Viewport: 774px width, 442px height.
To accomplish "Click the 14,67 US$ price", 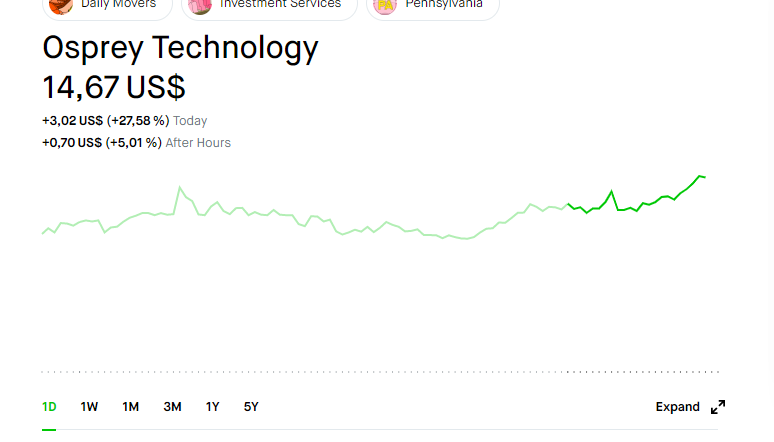I will 114,87.
